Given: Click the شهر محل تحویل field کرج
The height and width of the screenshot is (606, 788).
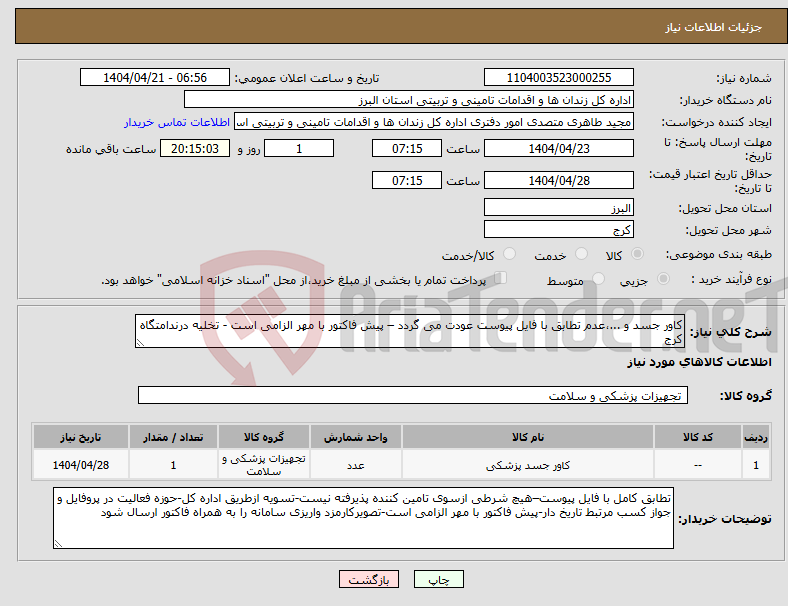Looking at the screenshot, I should pyautogui.click(x=558, y=229).
